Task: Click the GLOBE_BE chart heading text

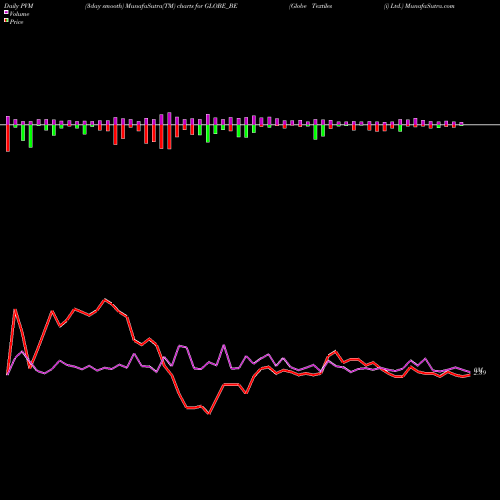Action: pos(161,6)
